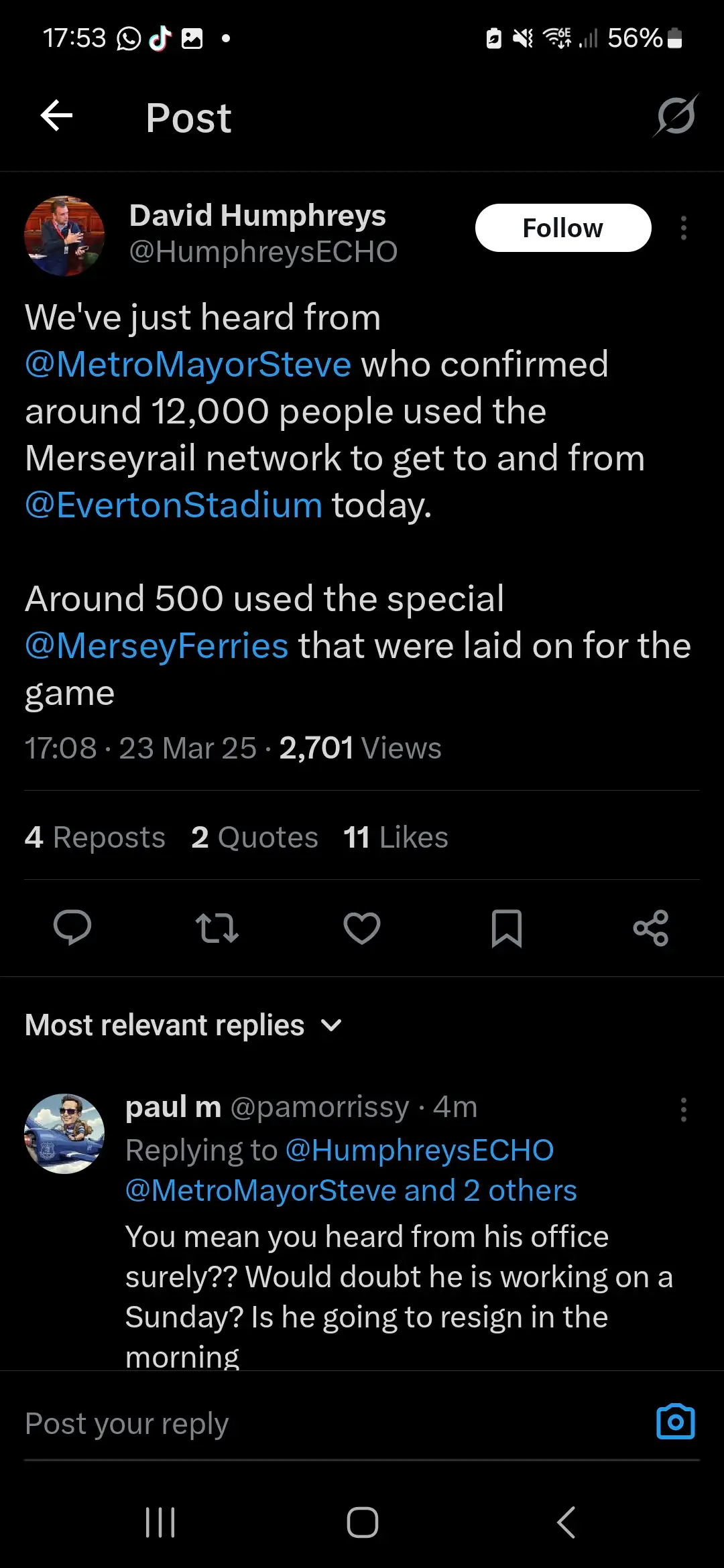The image size is (724, 1568).
Task: Tap the reply speech bubble icon
Action: coord(72,928)
